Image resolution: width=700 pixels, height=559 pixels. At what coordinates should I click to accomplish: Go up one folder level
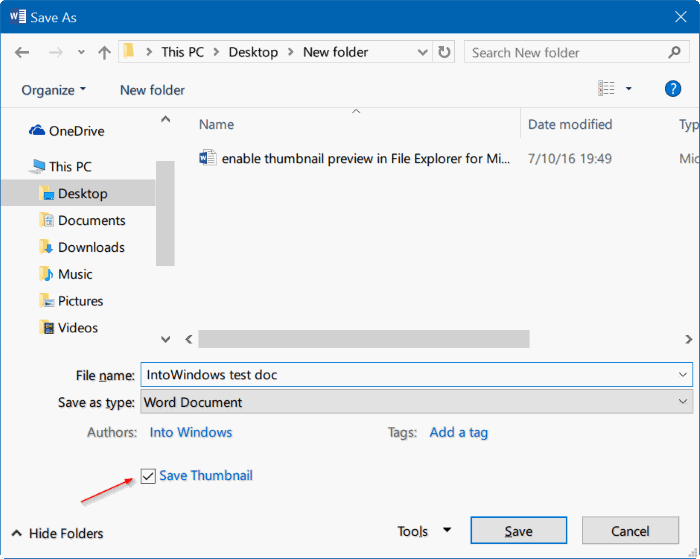click(104, 53)
